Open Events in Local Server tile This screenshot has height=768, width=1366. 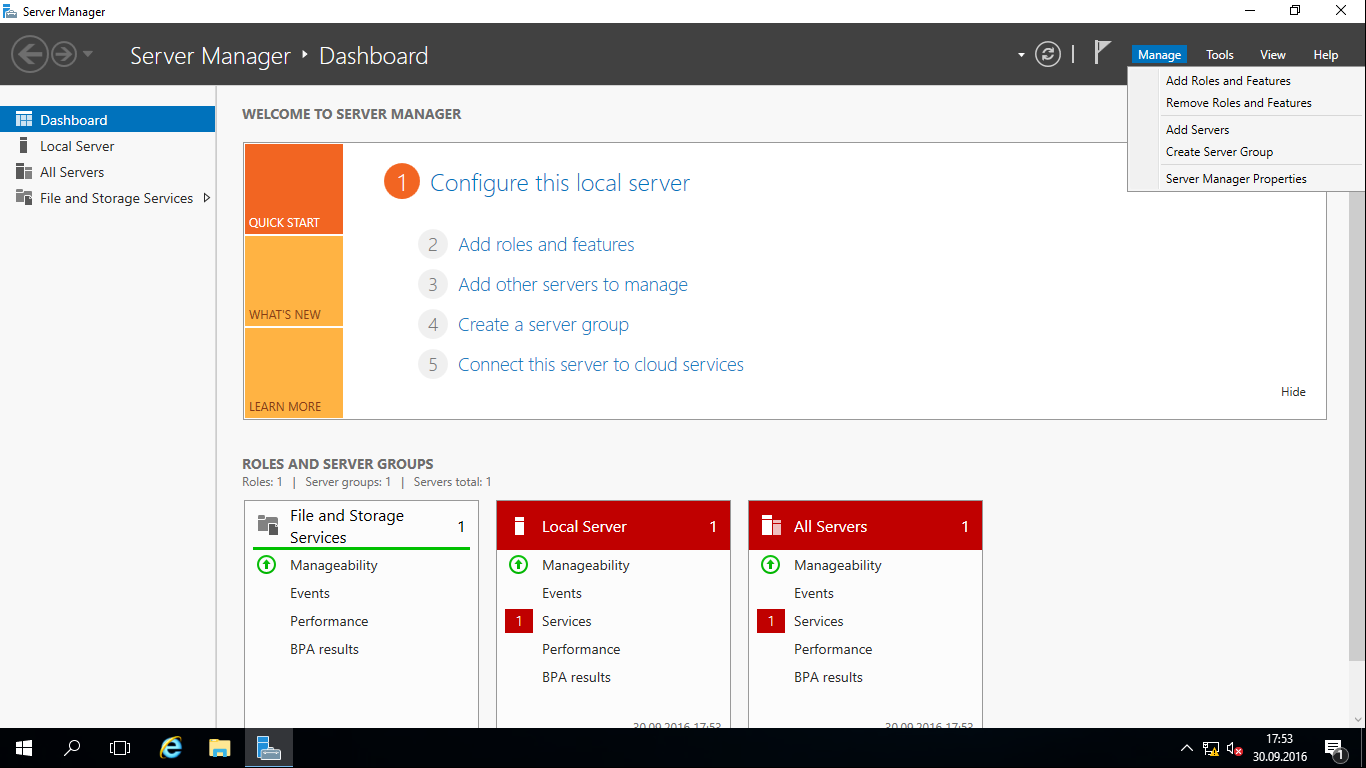[x=562, y=593]
